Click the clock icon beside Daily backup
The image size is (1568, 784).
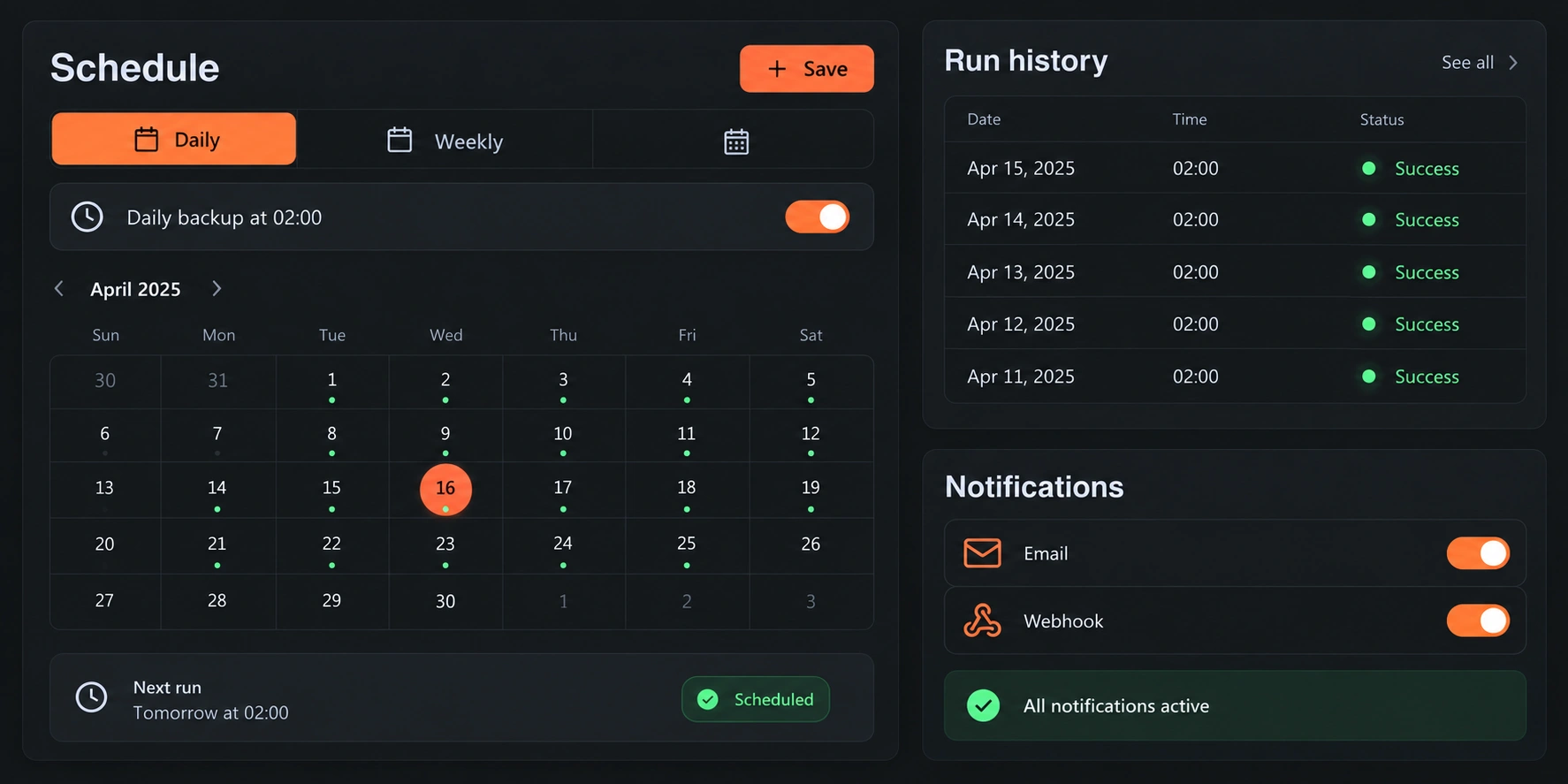click(87, 217)
